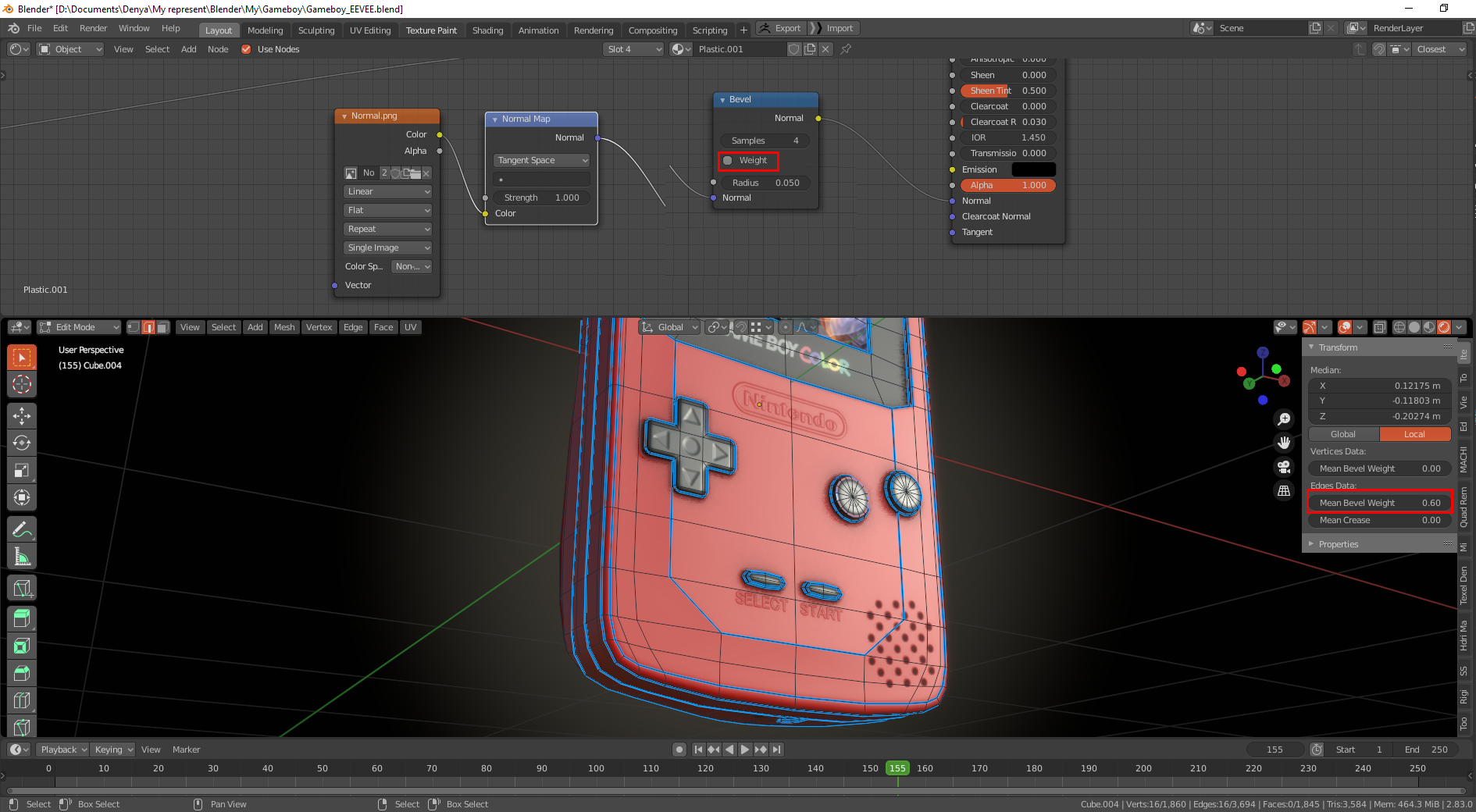Click the Emission color swatch
Screen dimensions: 1476x812
1033,169
